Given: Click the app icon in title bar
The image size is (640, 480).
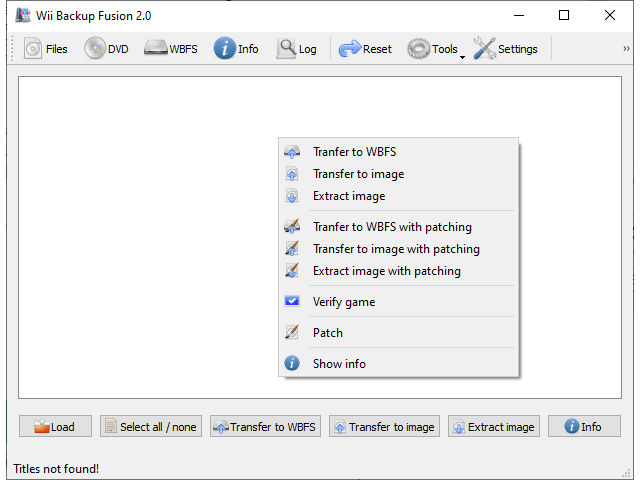Looking at the screenshot, I should point(22,16).
